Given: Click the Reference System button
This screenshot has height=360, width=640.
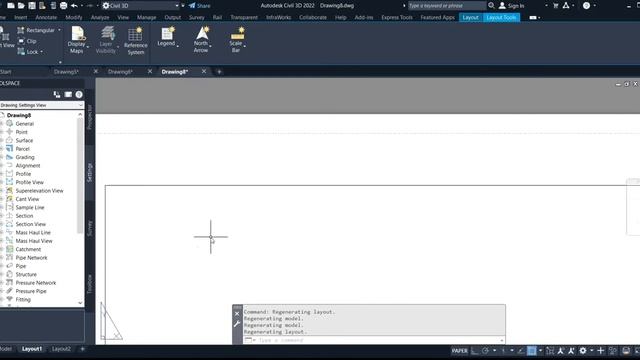Looking at the screenshot, I should (x=136, y=41).
